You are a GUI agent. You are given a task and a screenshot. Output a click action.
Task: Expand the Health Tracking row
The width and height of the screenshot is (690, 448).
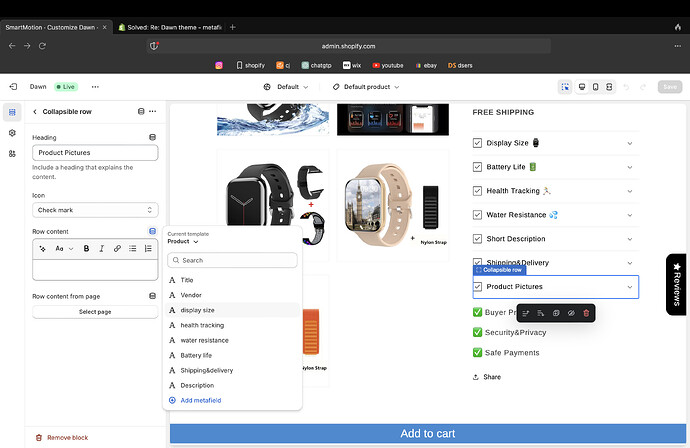[555, 191]
